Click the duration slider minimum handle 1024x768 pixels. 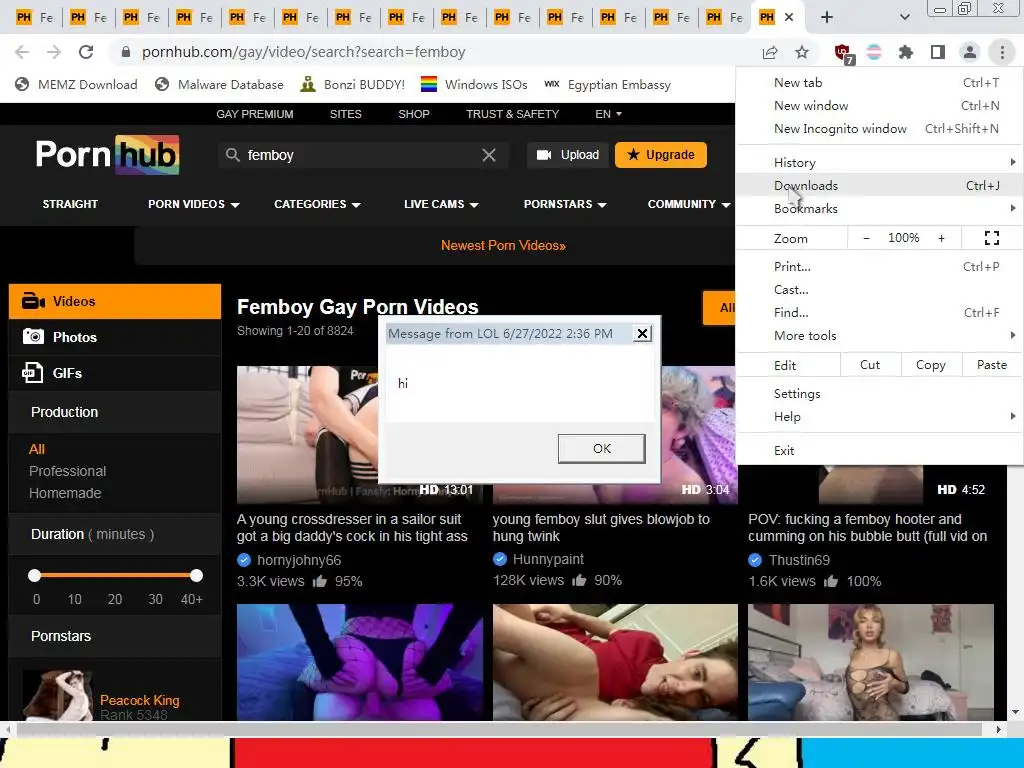tap(35, 575)
